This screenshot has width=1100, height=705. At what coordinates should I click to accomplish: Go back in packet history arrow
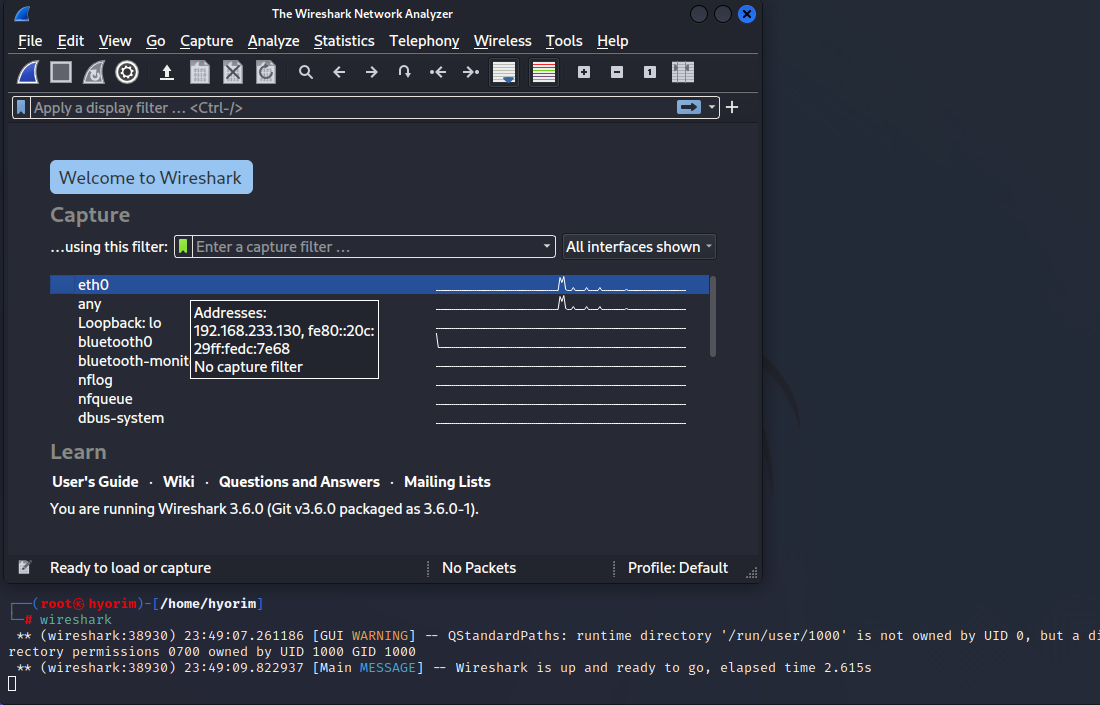coord(339,72)
